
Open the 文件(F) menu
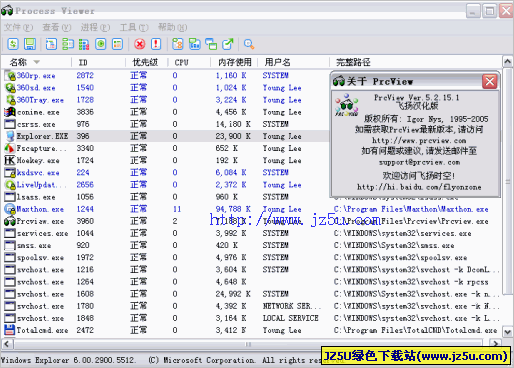[x=18, y=27]
